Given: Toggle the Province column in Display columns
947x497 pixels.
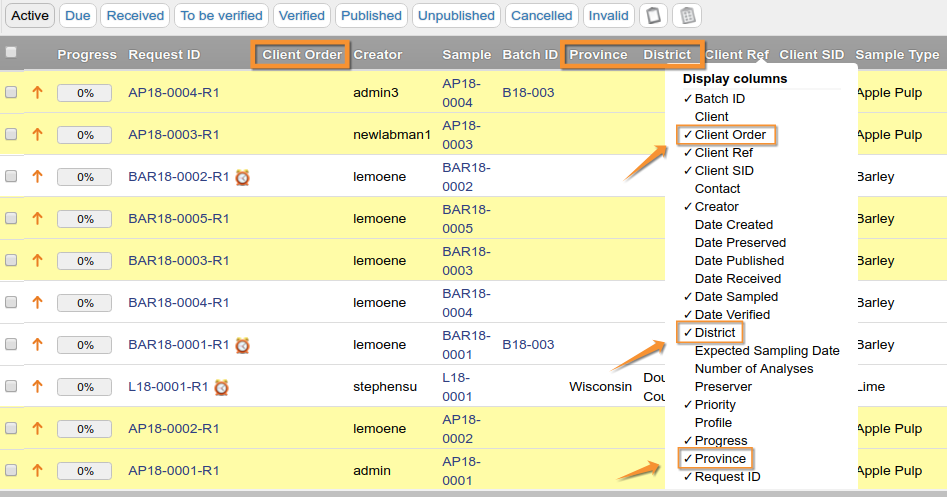Looking at the screenshot, I should tap(720, 459).
